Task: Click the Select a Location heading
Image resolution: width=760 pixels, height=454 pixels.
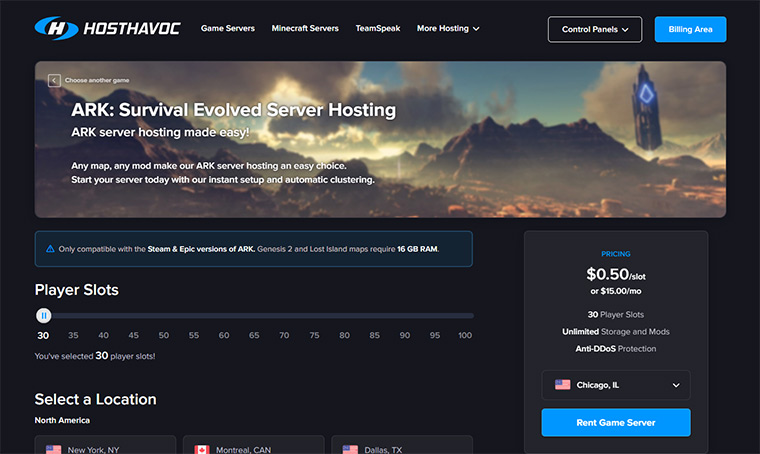Action: [95, 399]
